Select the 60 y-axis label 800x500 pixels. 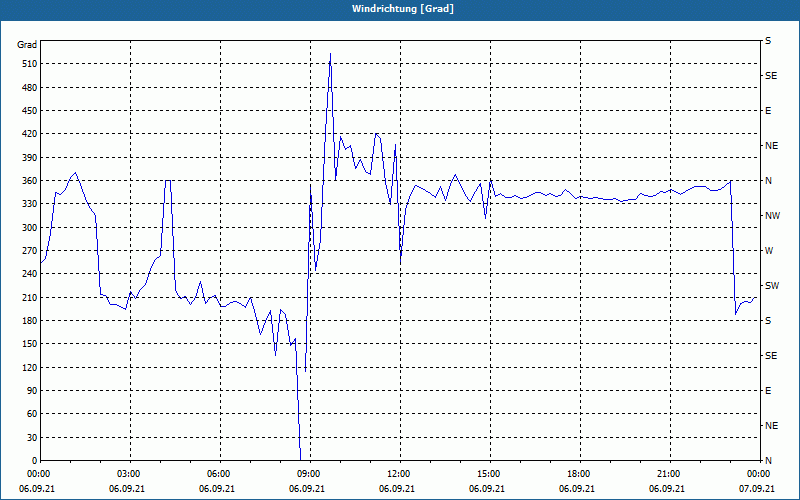point(32,414)
